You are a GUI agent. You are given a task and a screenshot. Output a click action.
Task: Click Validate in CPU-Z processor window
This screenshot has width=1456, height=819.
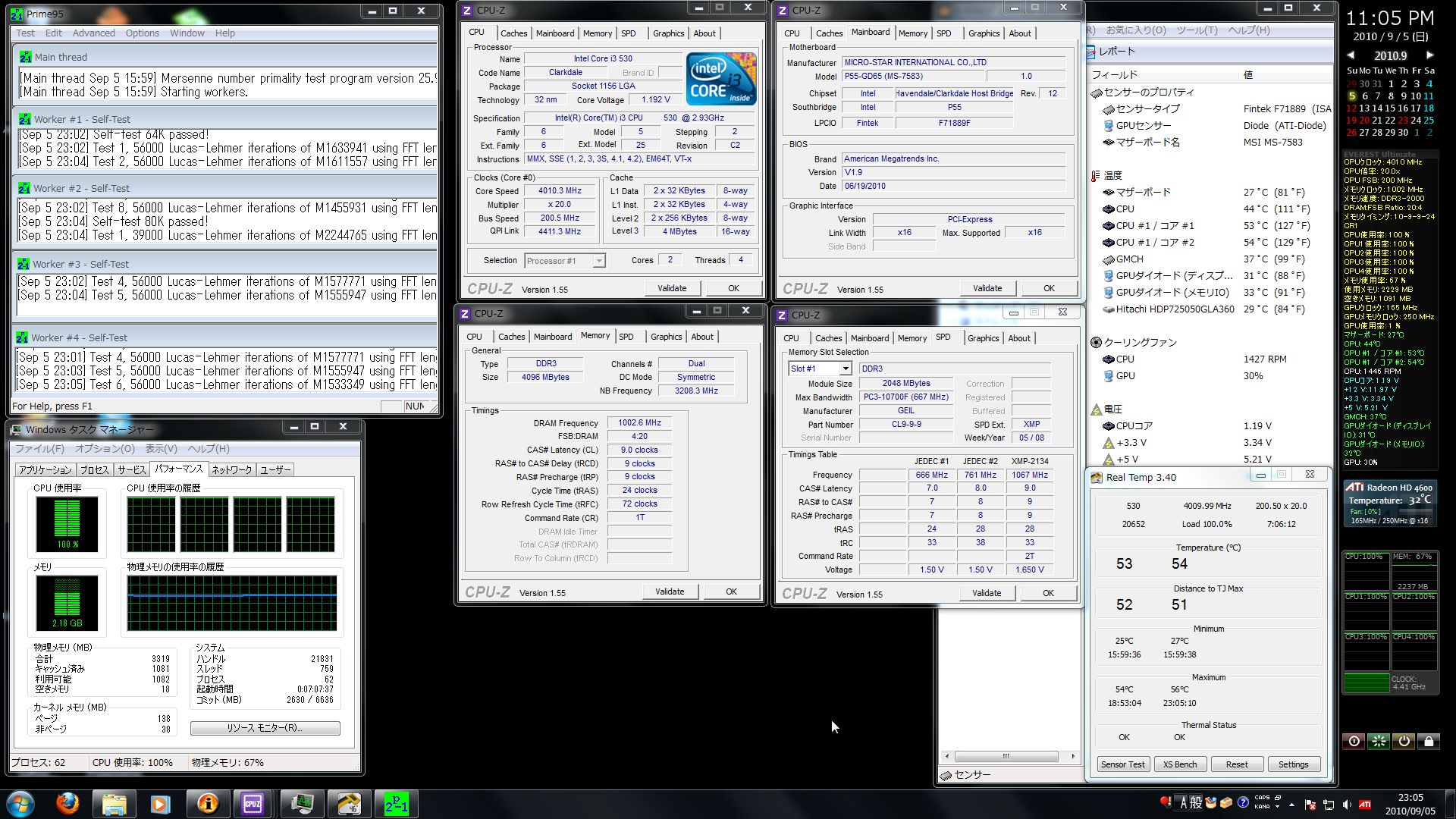pyautogui.click(x=672, y=288)
